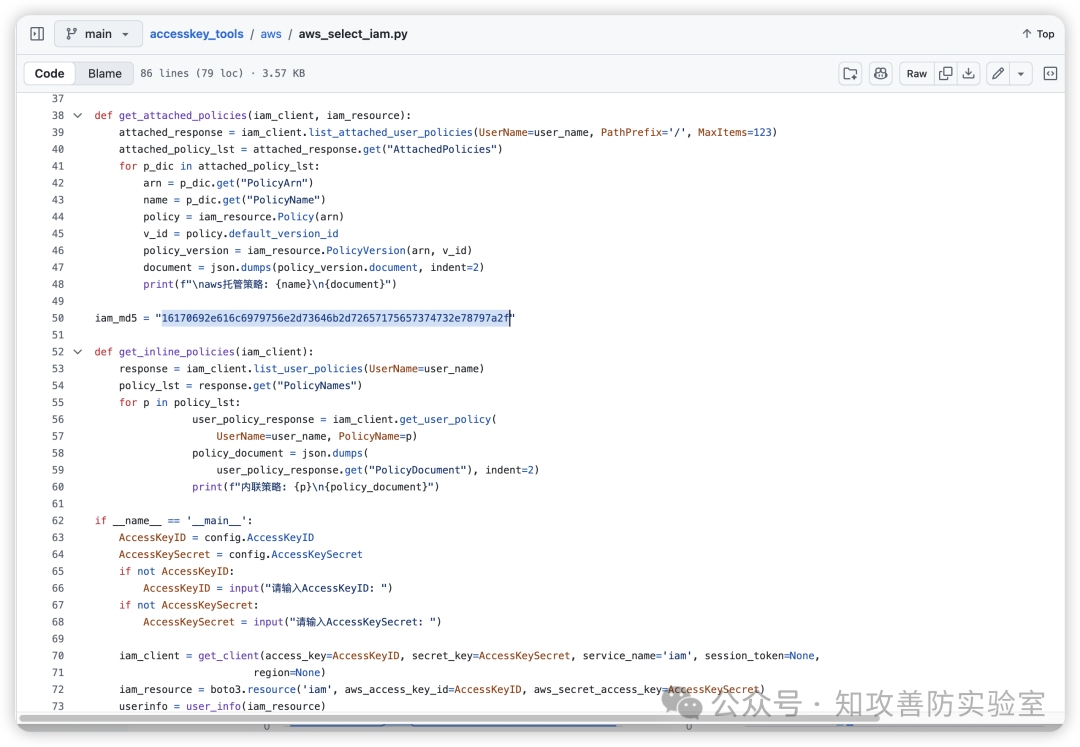Jump to Top of the file

pyautogui.click(x=1038, y=34)
